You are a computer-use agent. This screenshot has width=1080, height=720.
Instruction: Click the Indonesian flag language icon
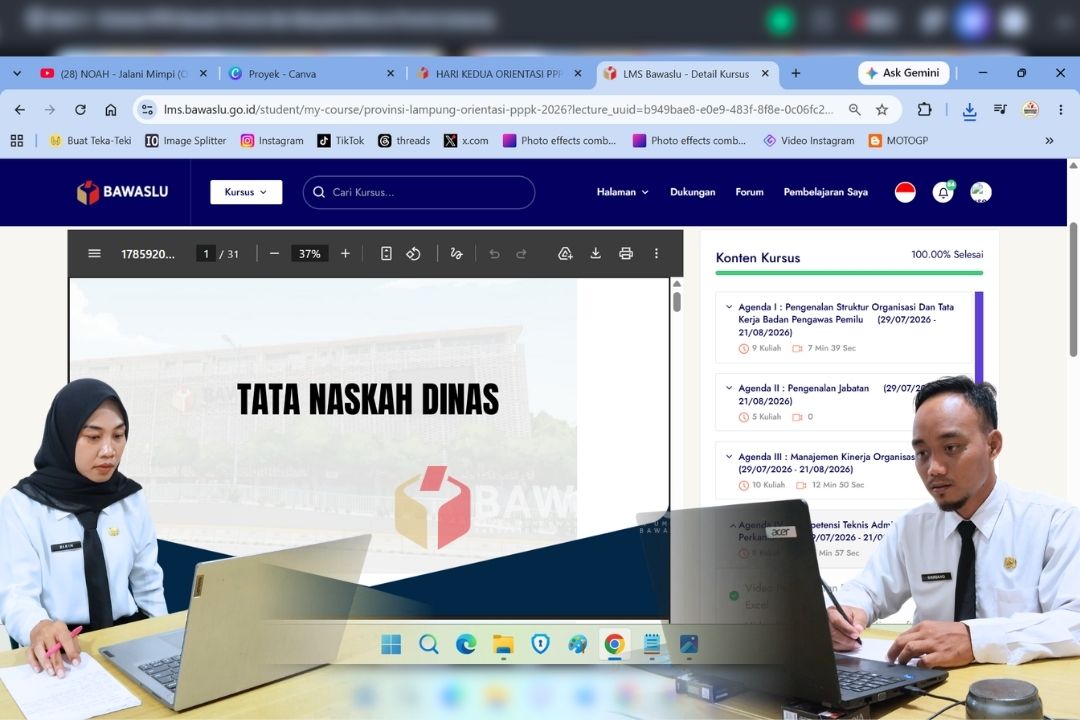905,192
